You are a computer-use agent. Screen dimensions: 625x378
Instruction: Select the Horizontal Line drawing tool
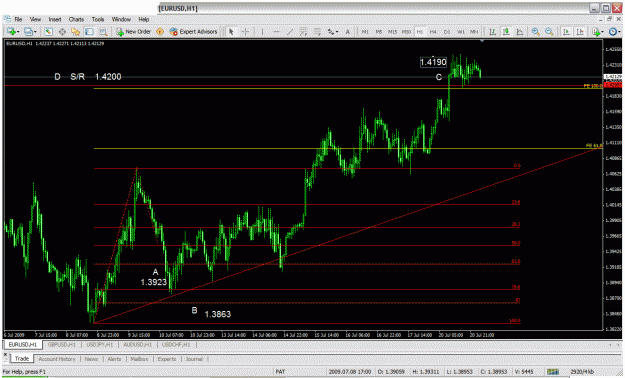(276, 32)
